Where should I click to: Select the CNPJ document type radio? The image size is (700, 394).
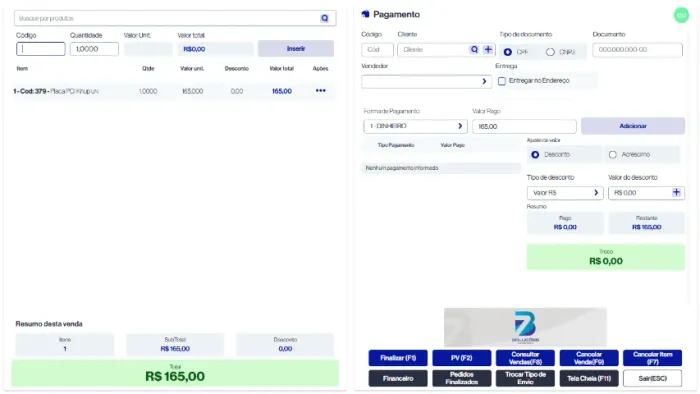[550, 52]
